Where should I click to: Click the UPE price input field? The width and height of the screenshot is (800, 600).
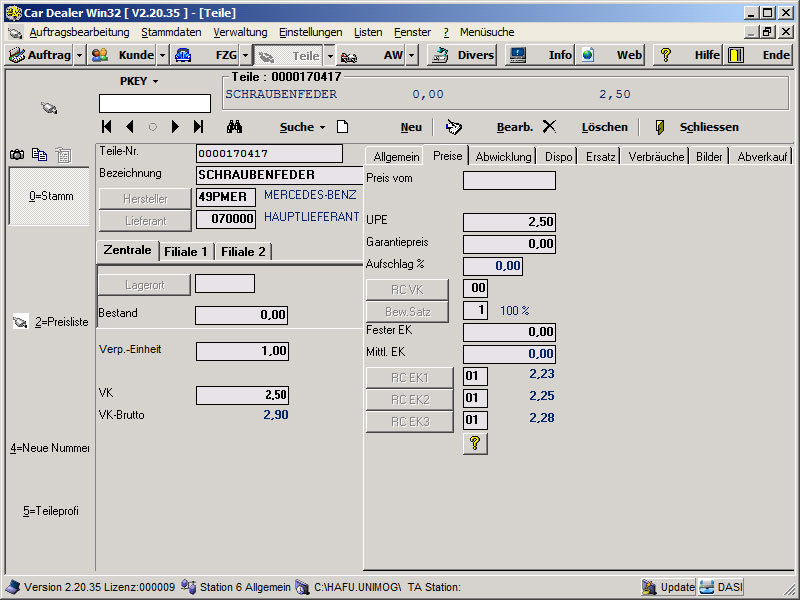pos(509,222)
